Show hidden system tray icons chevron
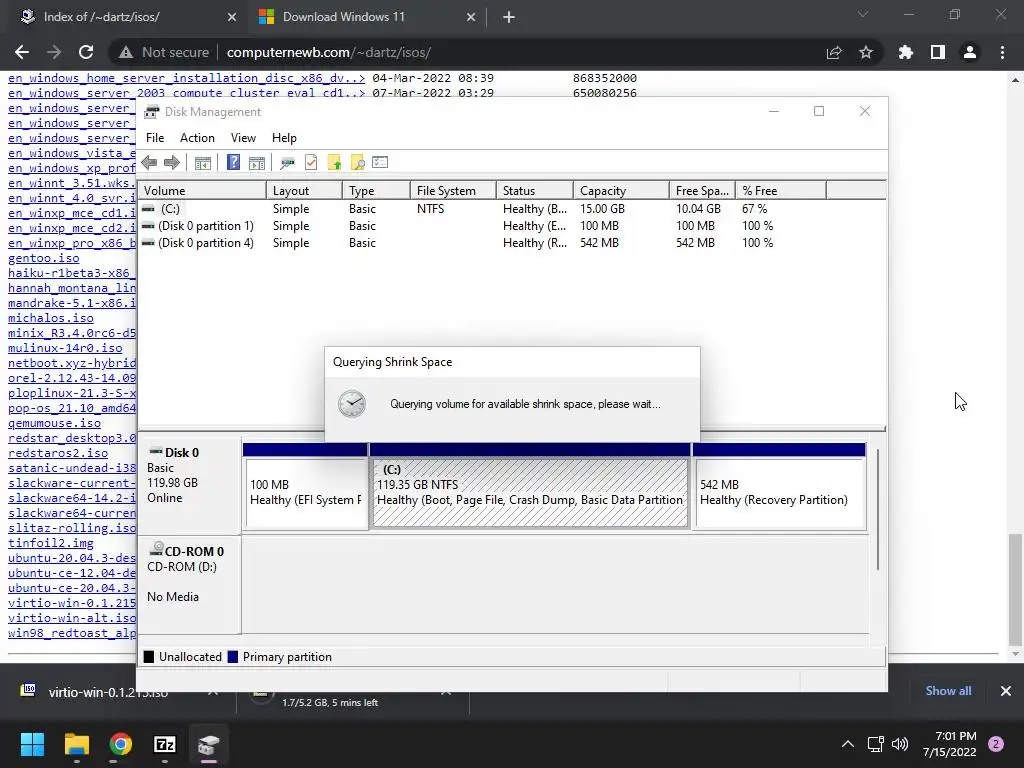 848,744
